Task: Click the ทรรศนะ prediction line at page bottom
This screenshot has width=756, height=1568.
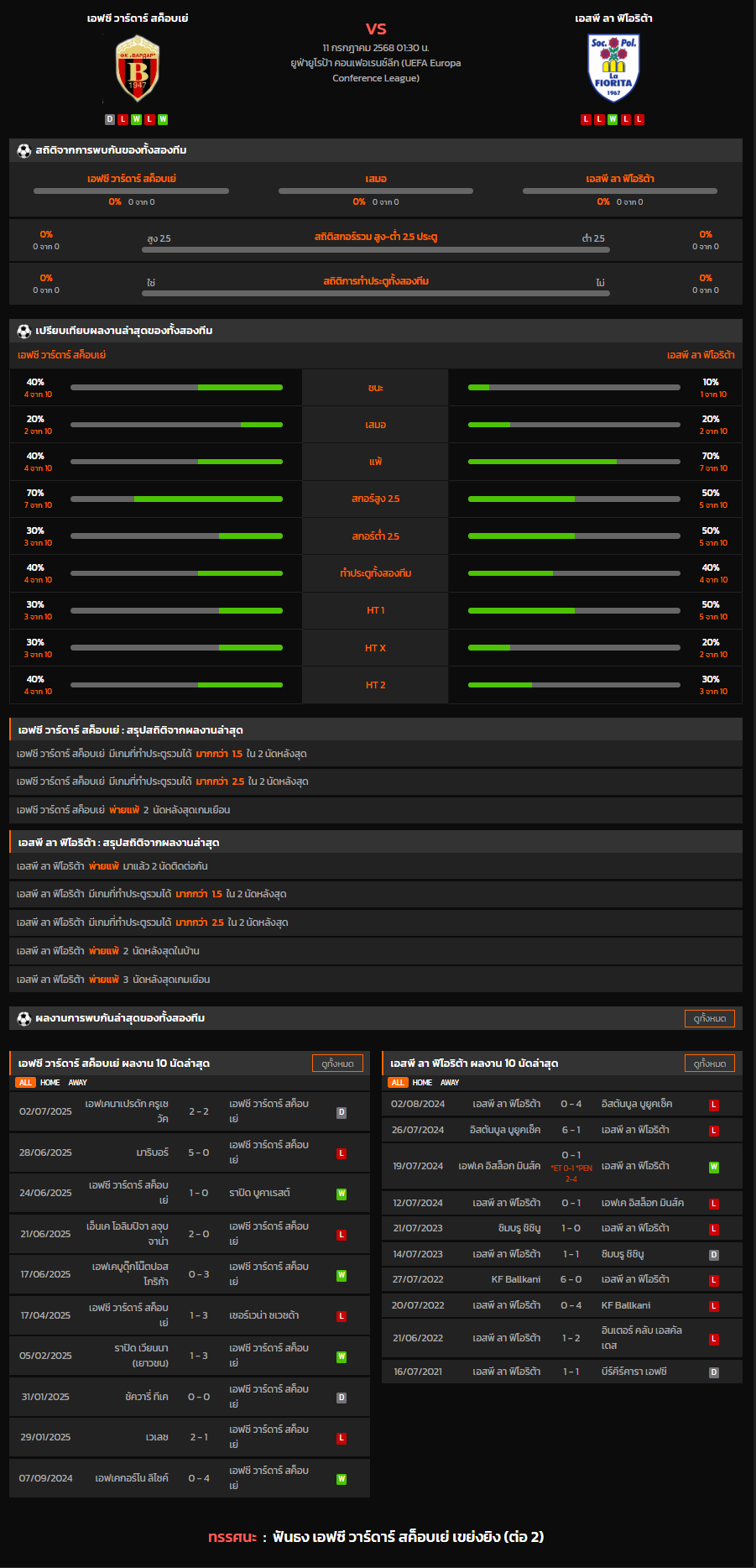Action: (376, 1537)
